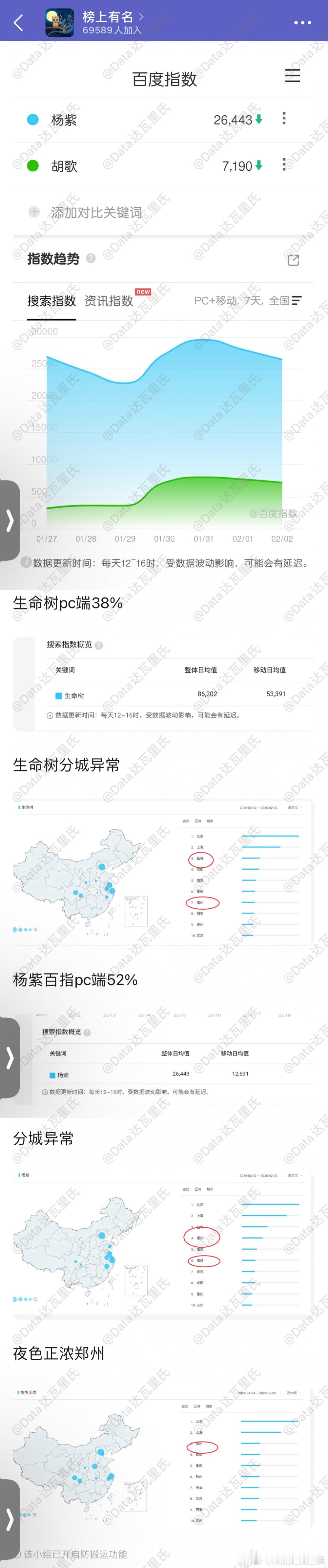
Task: Open the kebab menu for 杨紫
Action: click(x=283, y=119)
